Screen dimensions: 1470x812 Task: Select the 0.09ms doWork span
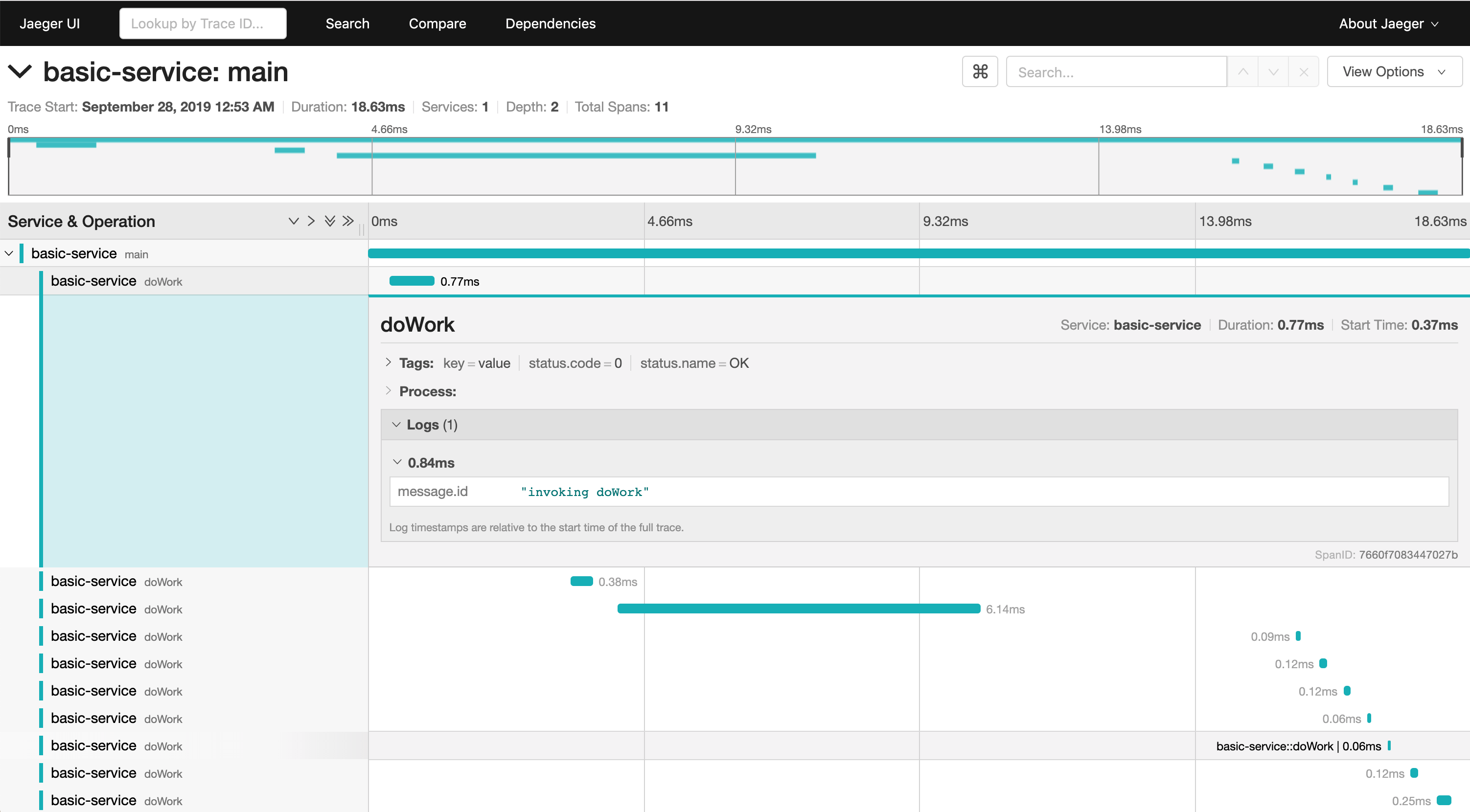pyautogui.click(x=1298, y=636)
